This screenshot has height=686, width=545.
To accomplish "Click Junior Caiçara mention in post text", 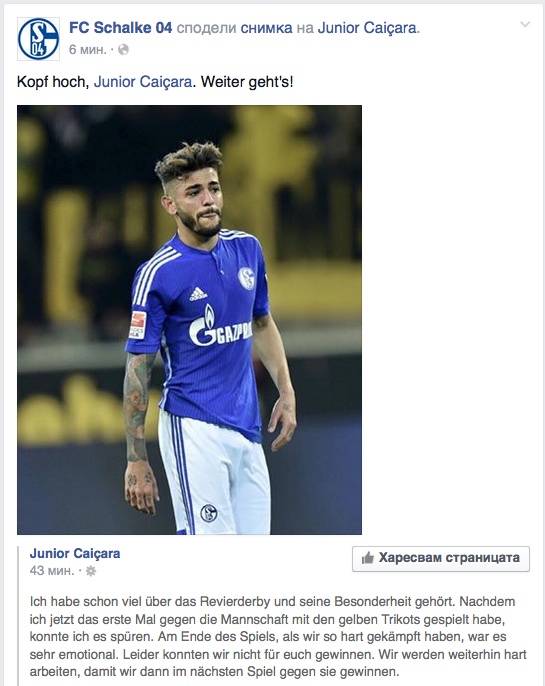I will coord(143,82).
